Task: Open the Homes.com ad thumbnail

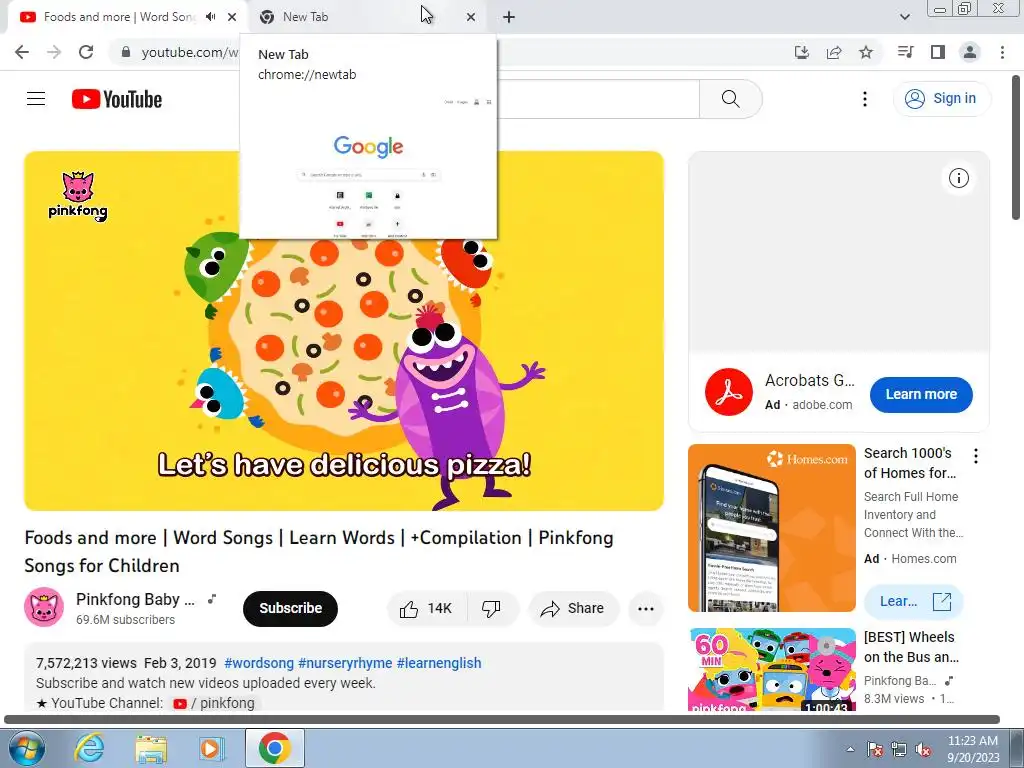Action: click(x=772, y=528)
